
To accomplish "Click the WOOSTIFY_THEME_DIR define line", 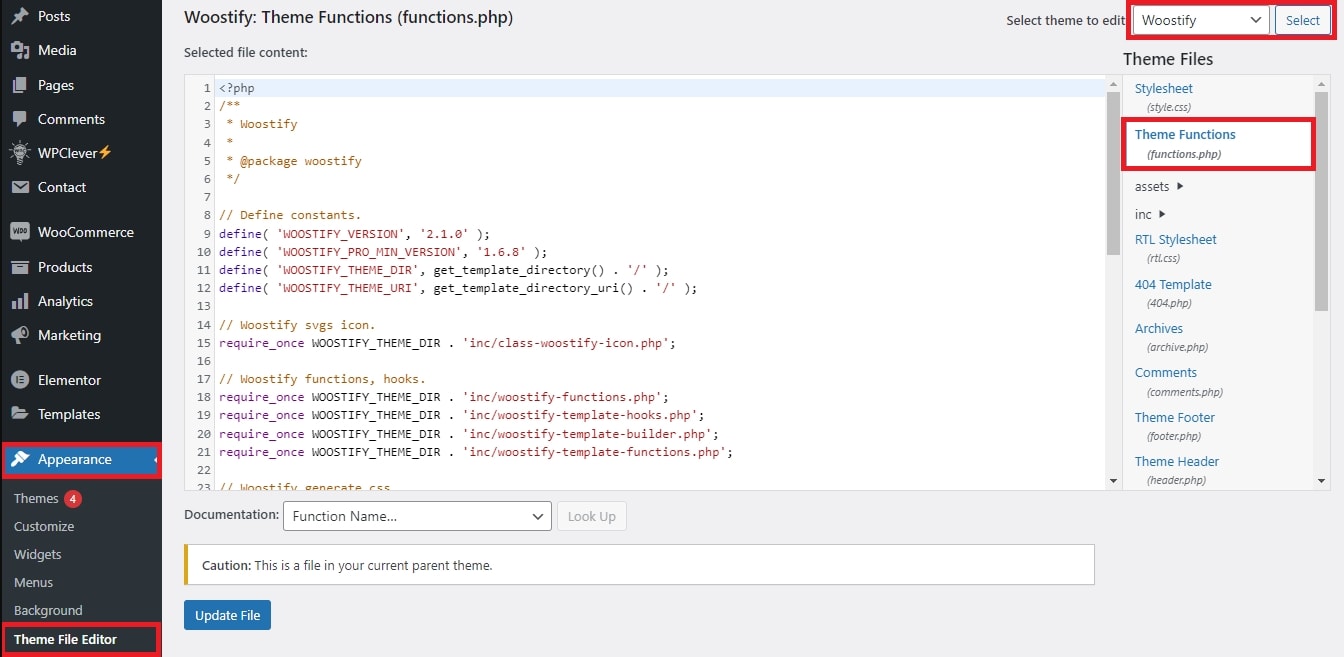I will [x=443, y=270].
